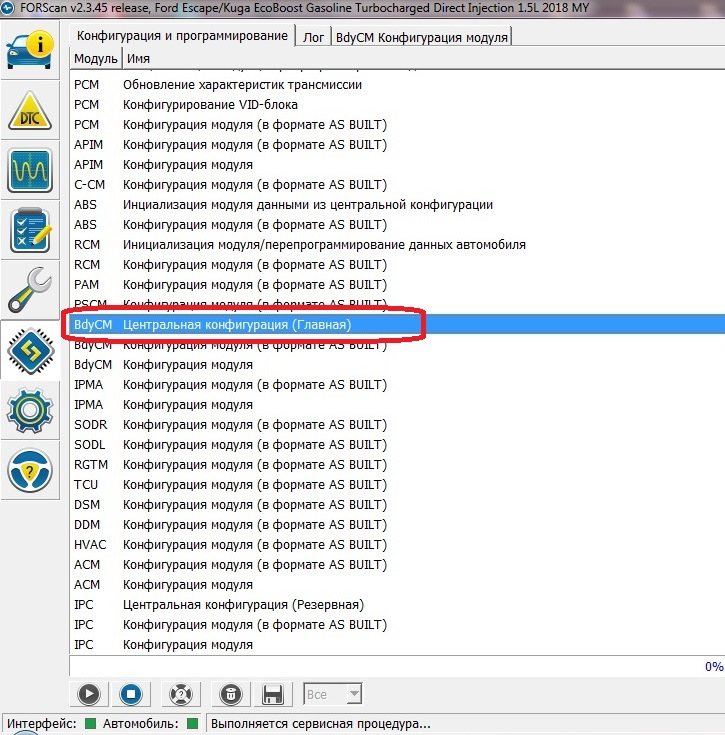This screenshot has width=725, height=735.
Task: Select PCM AS BUILT module configuration row
Action: point(397,125)
